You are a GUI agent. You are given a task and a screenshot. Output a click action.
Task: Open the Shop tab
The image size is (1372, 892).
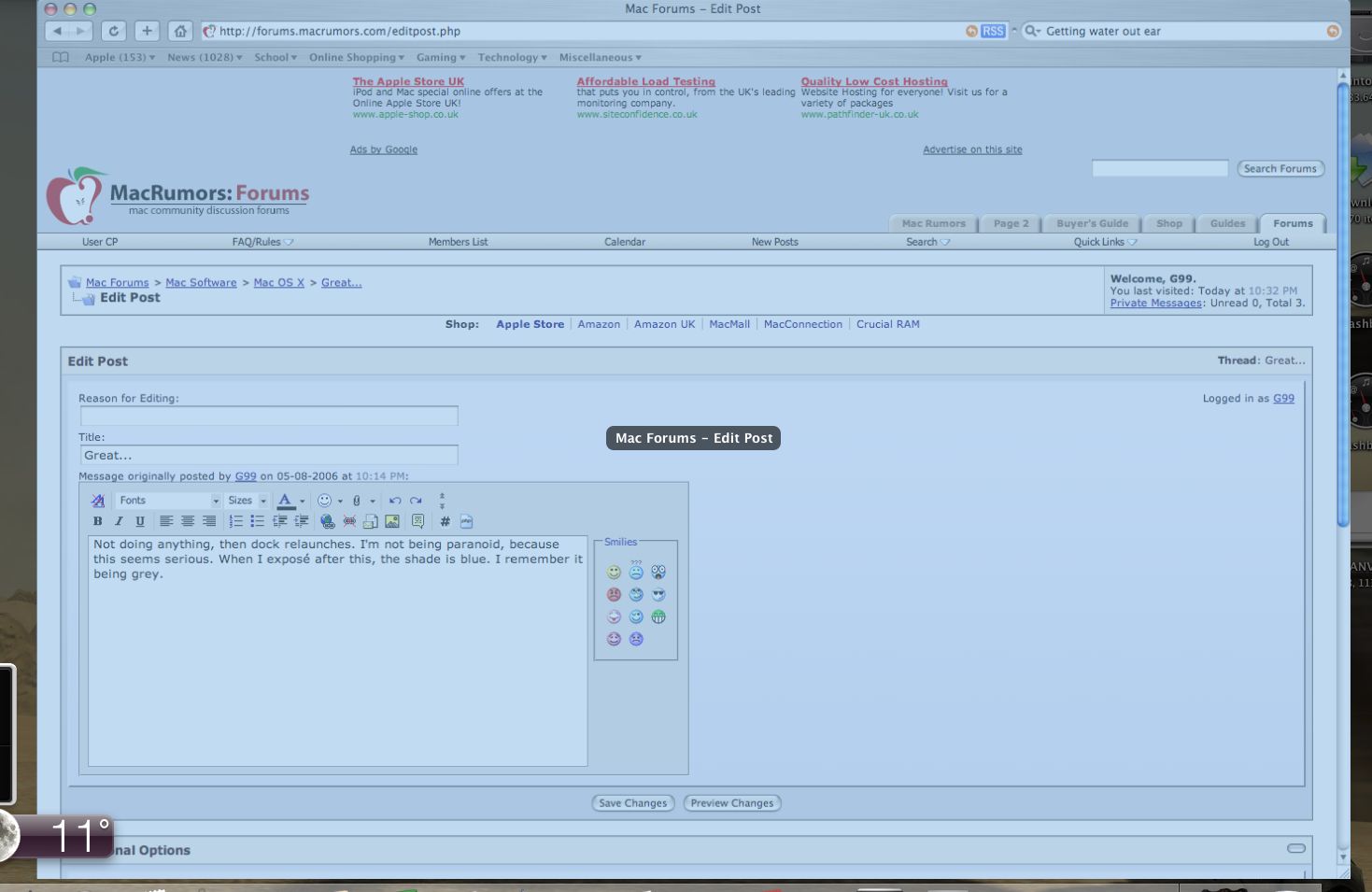(x=1168, y=223)
